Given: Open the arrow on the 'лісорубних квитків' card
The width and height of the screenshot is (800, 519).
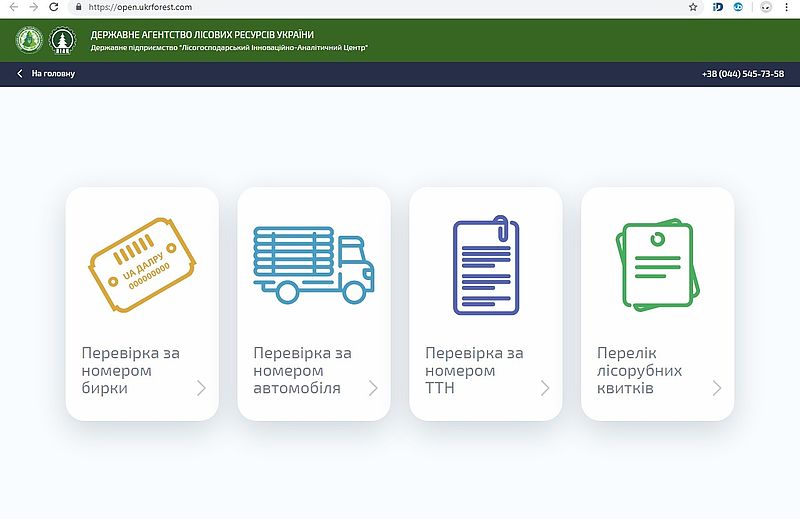Looking at the screenshot, I should (717, 388).
